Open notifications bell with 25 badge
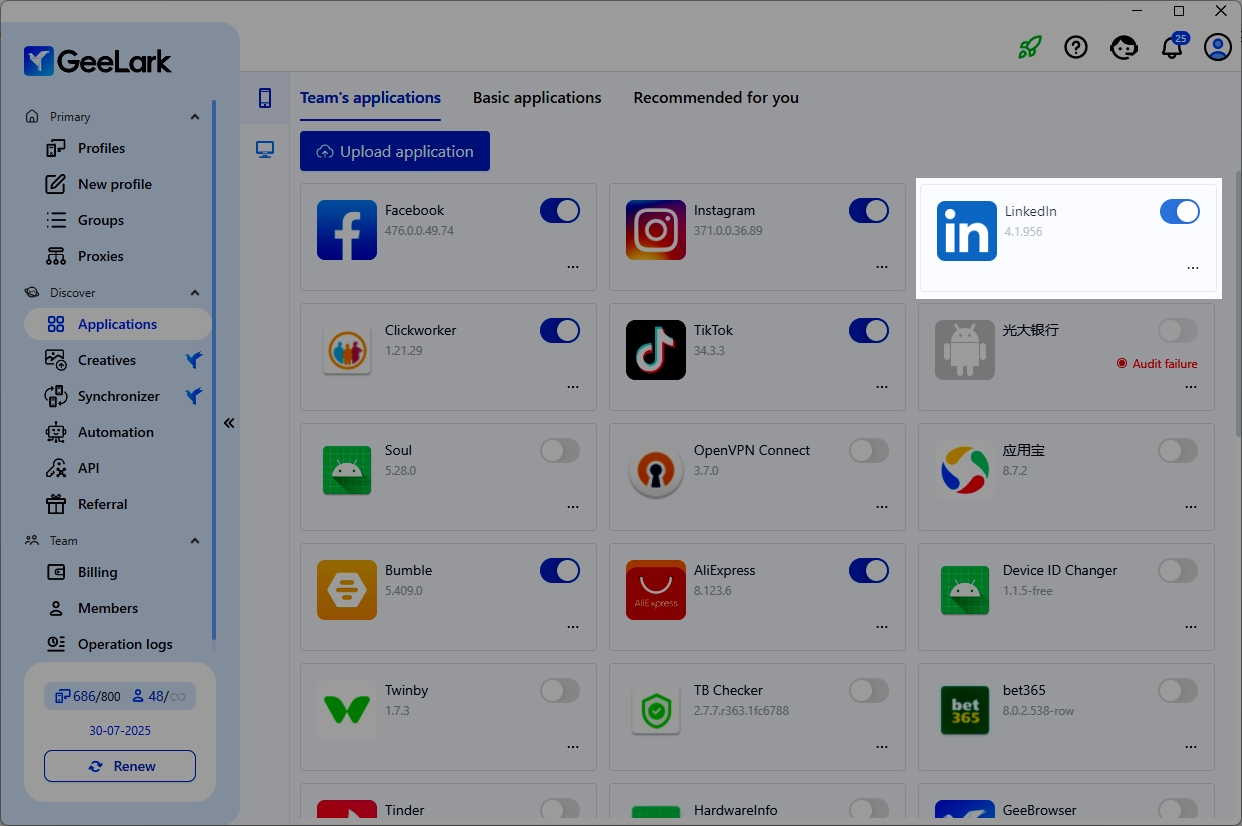This screenshot has width=1242, height=826. tap(1173, 46)
